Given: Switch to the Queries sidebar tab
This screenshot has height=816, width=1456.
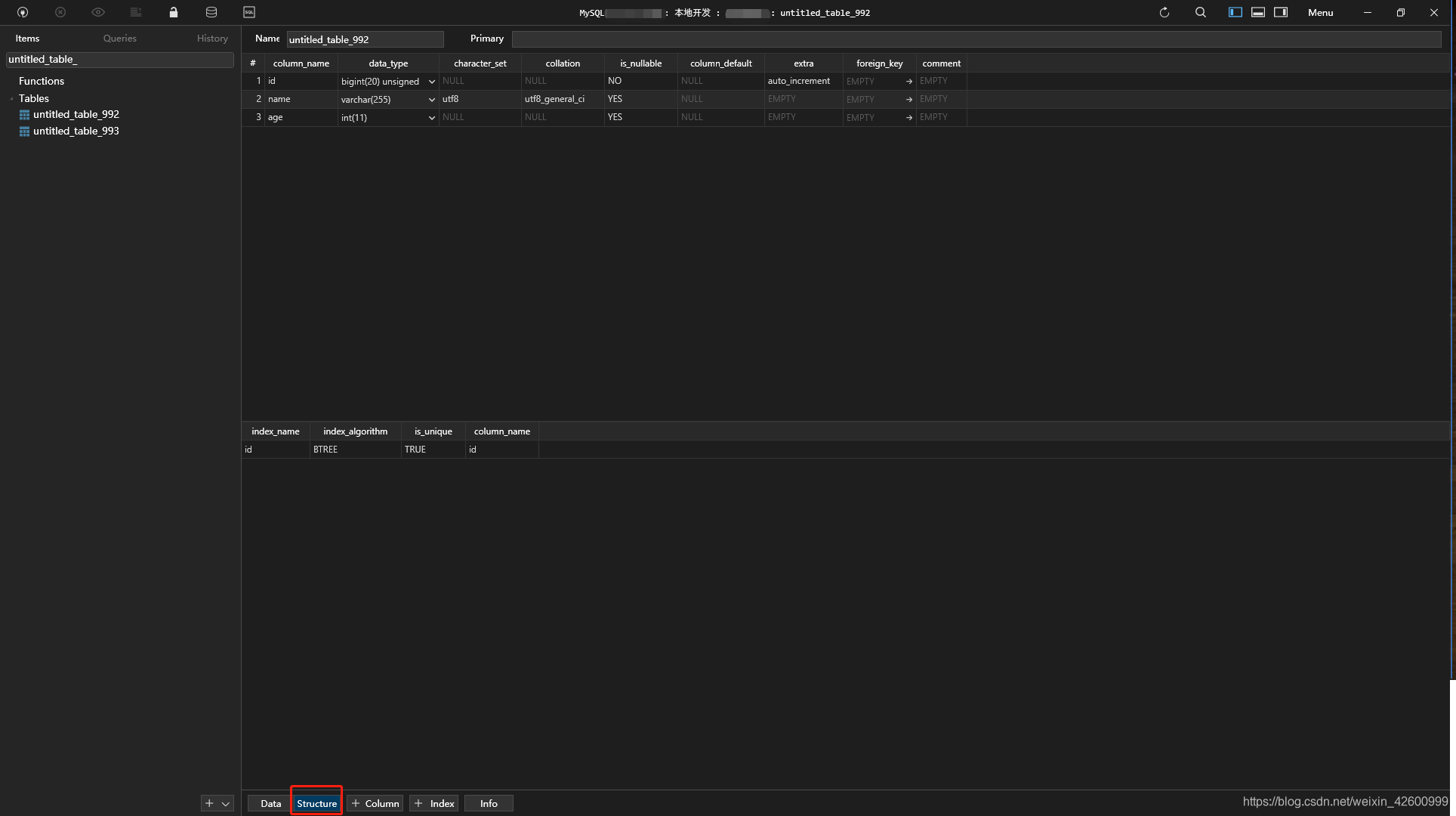Looking at the screenshot, I should click(120, 39).
